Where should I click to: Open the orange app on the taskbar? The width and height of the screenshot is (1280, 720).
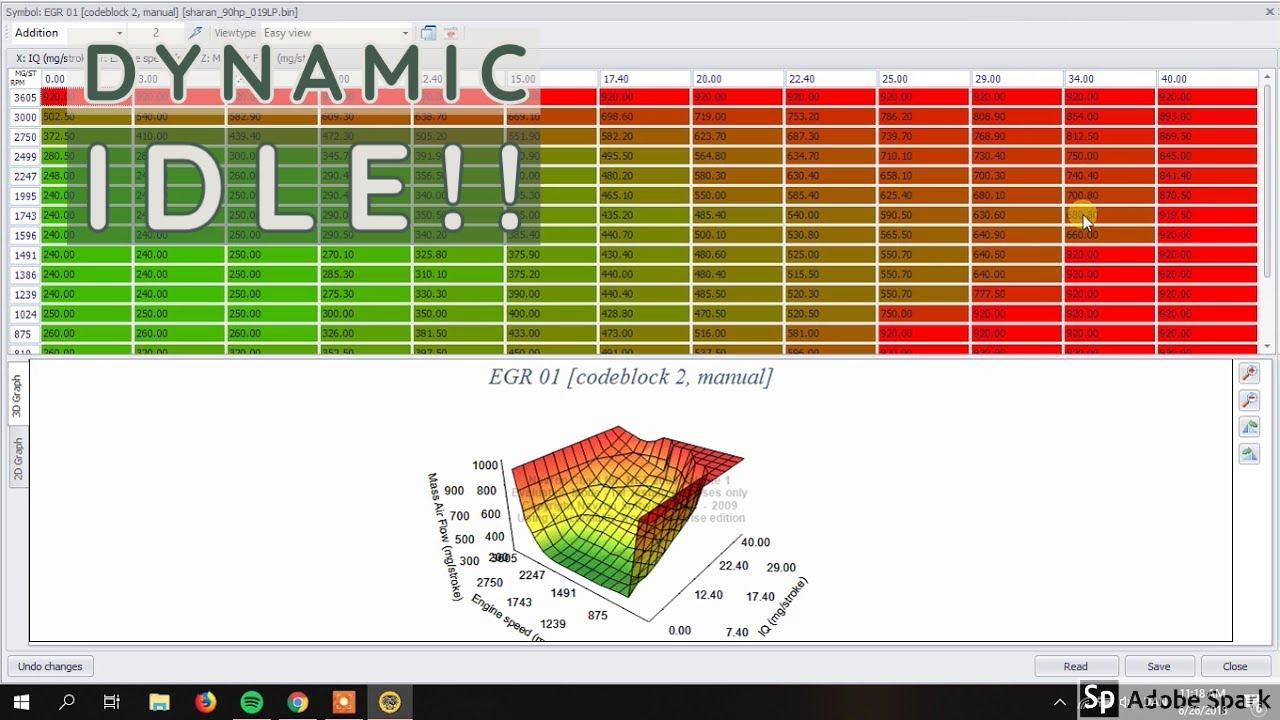[344, 702]
